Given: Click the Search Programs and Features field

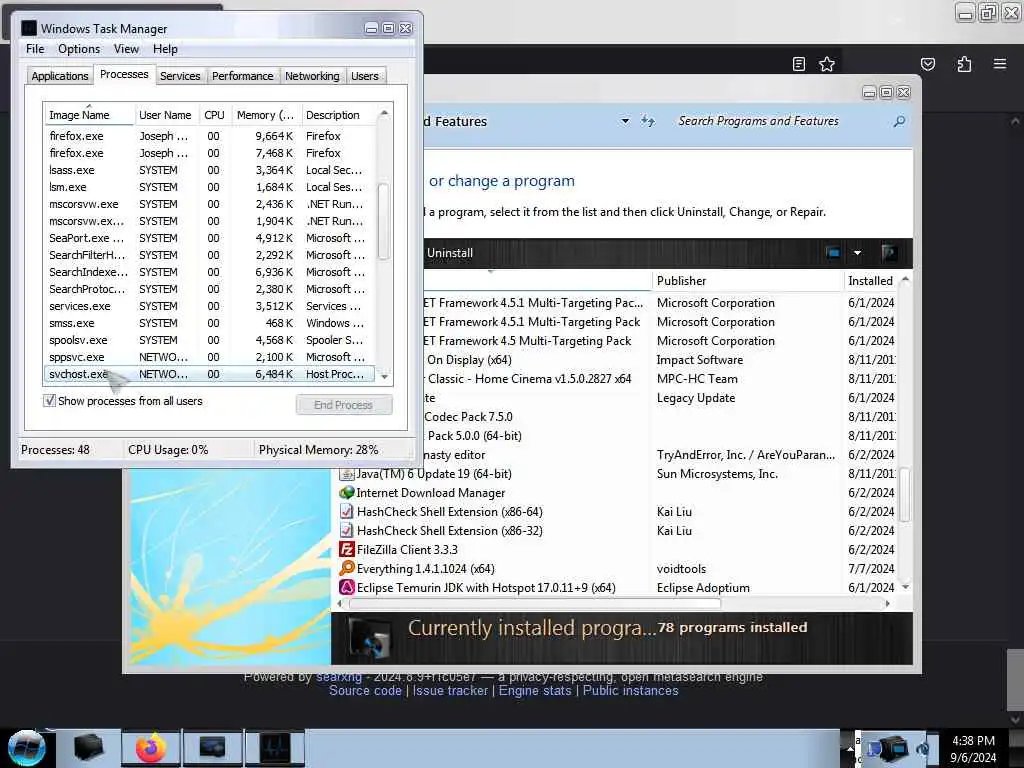Looking at the screenshot, I should [784, 121].
